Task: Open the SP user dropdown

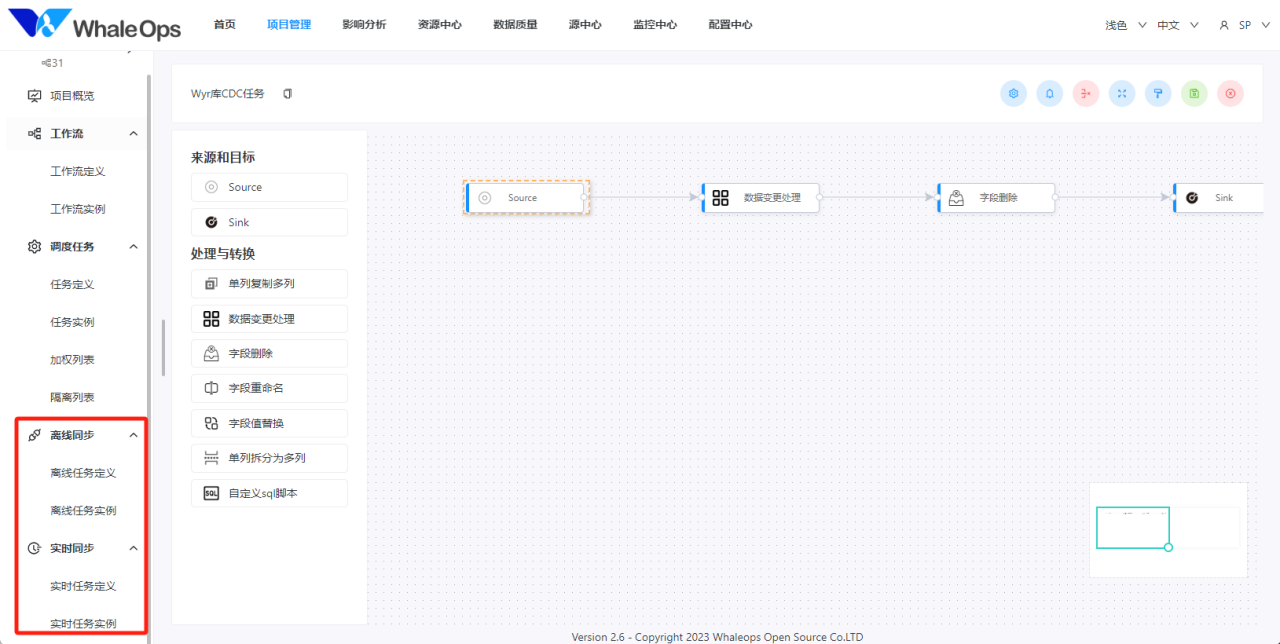Action: pyautogui.click(x=1243, y=25)
